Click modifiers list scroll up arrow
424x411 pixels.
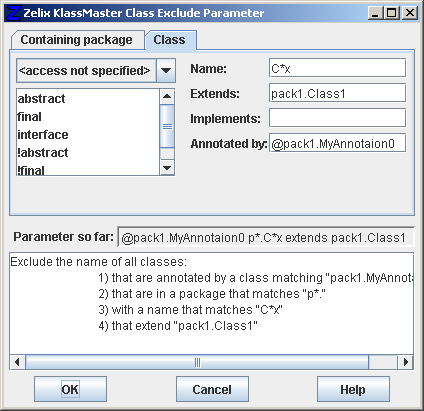[x=167, y=97]
